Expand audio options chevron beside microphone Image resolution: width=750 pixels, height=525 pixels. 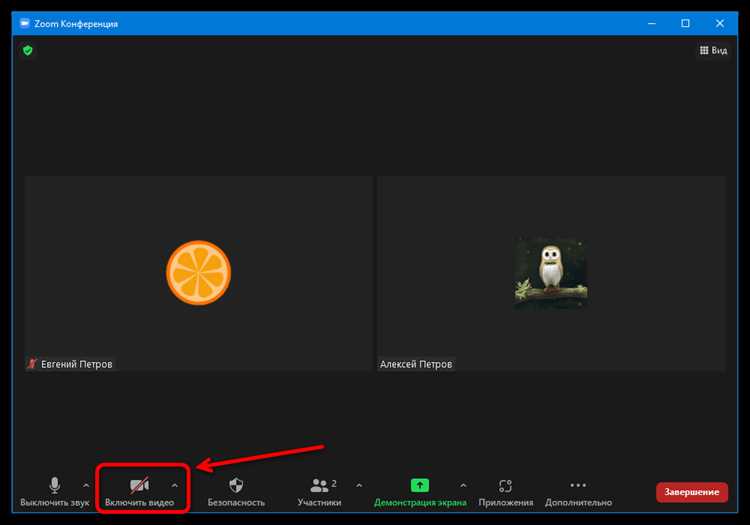(x=86, y=486)
